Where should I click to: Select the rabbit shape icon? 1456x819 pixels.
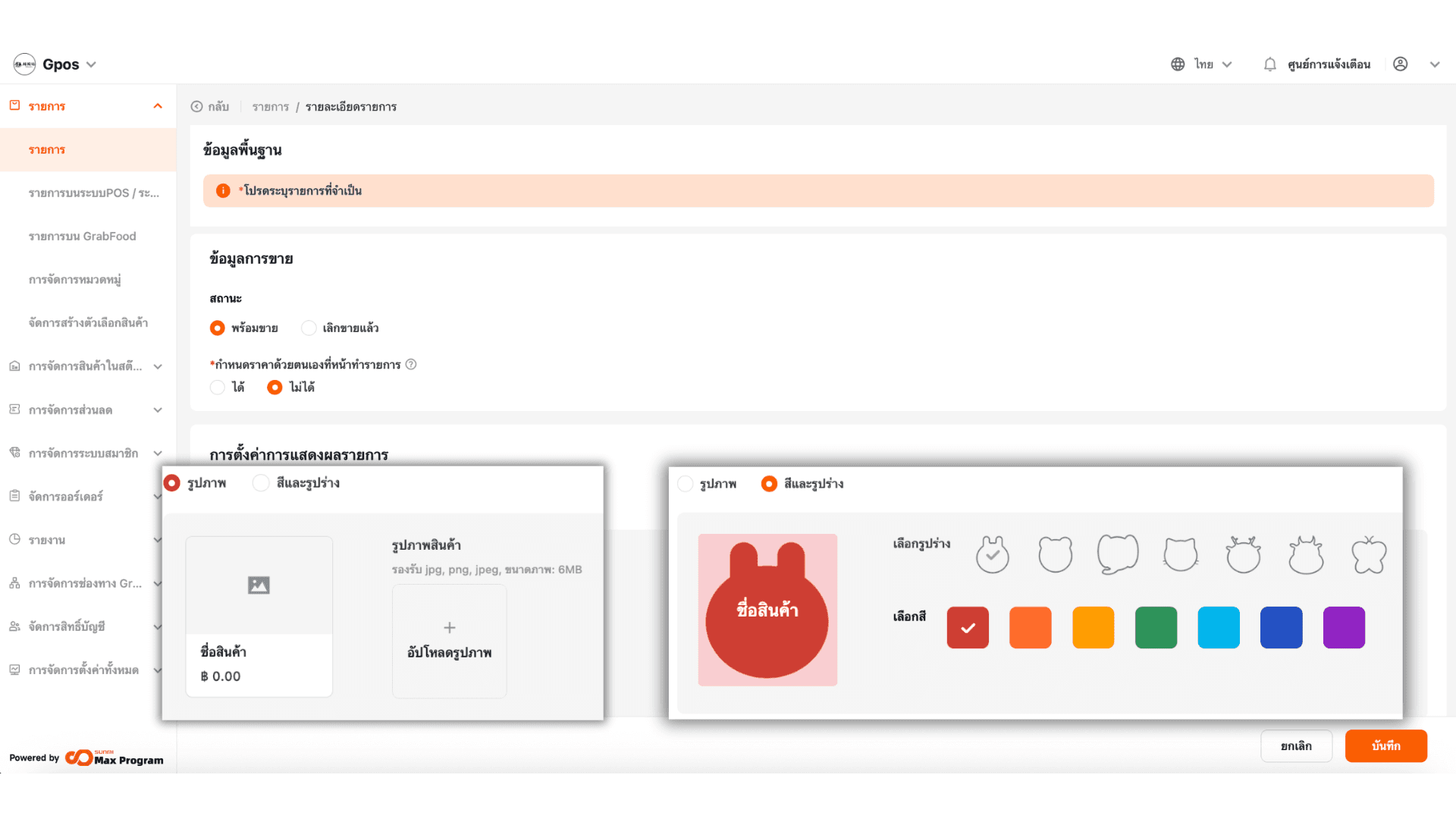(992, 554)
